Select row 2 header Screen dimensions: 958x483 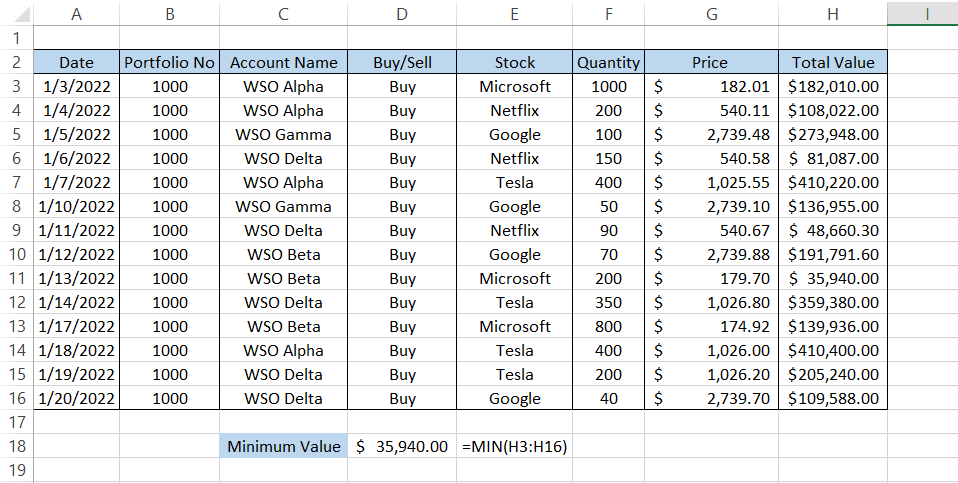click(x=16, y=62)
